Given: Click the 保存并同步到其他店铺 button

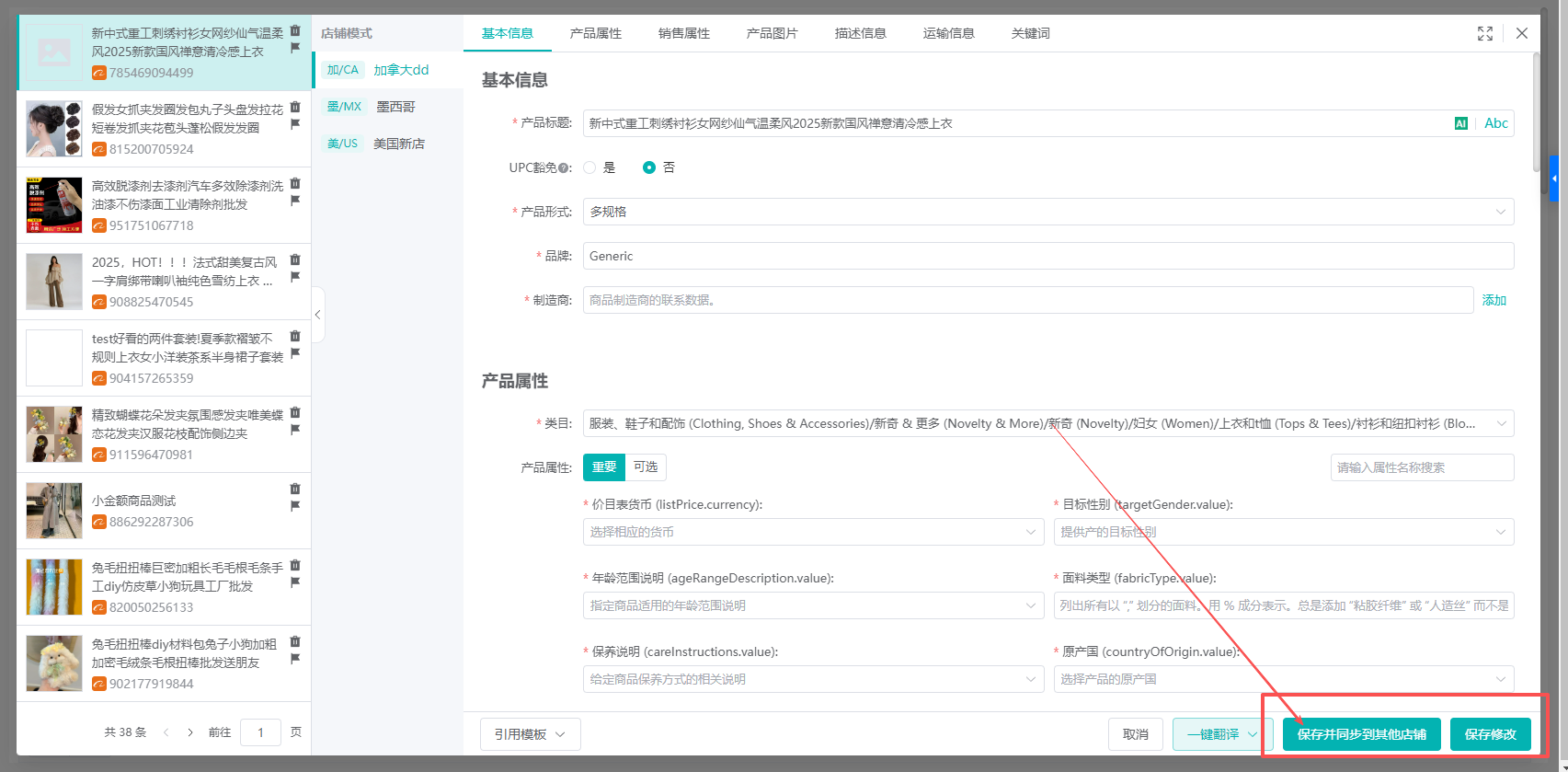Looking at the screenshot, I should click(x=1361, y=734).
